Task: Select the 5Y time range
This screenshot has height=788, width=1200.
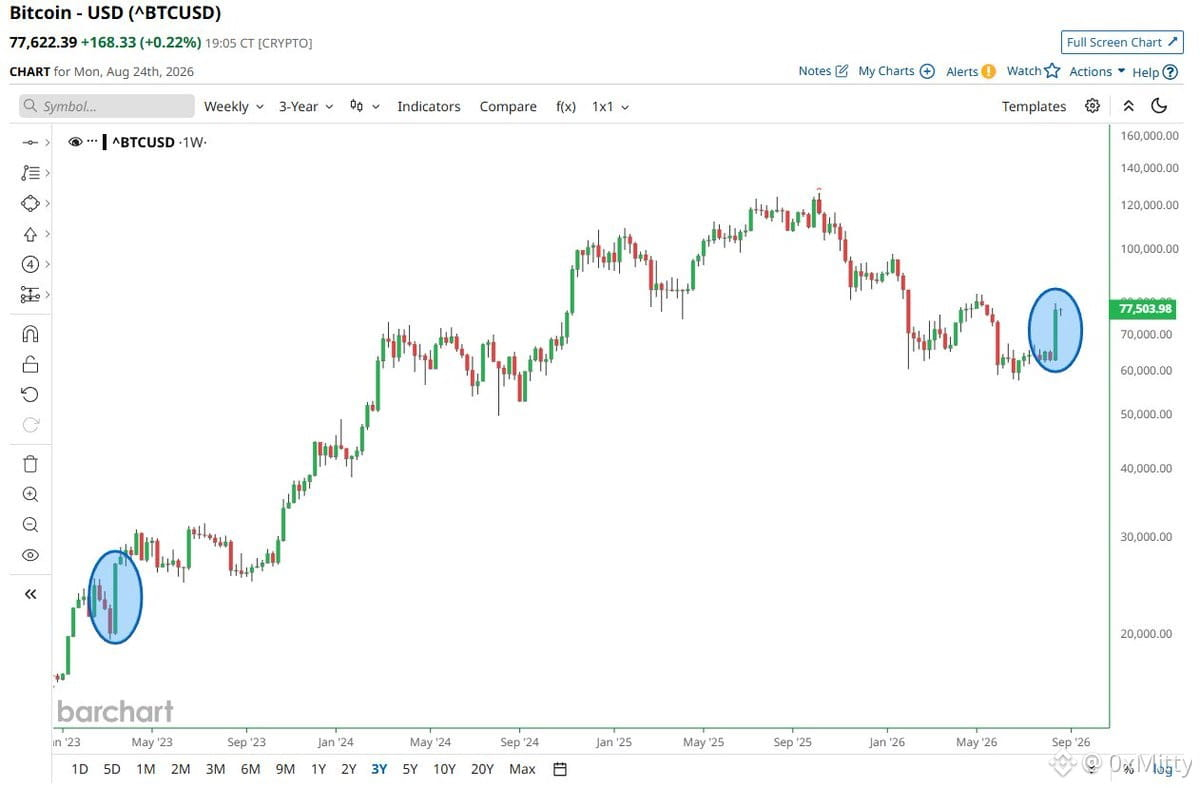Action: 410,769
